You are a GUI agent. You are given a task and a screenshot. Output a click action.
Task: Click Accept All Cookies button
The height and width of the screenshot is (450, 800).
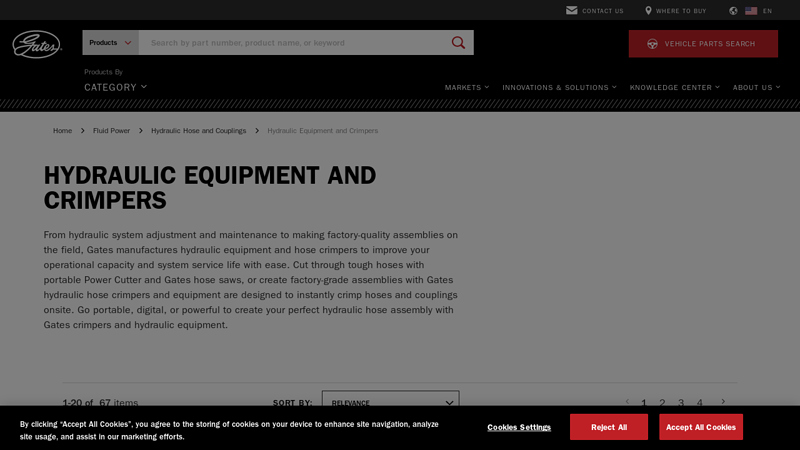[x=701, y=427]
